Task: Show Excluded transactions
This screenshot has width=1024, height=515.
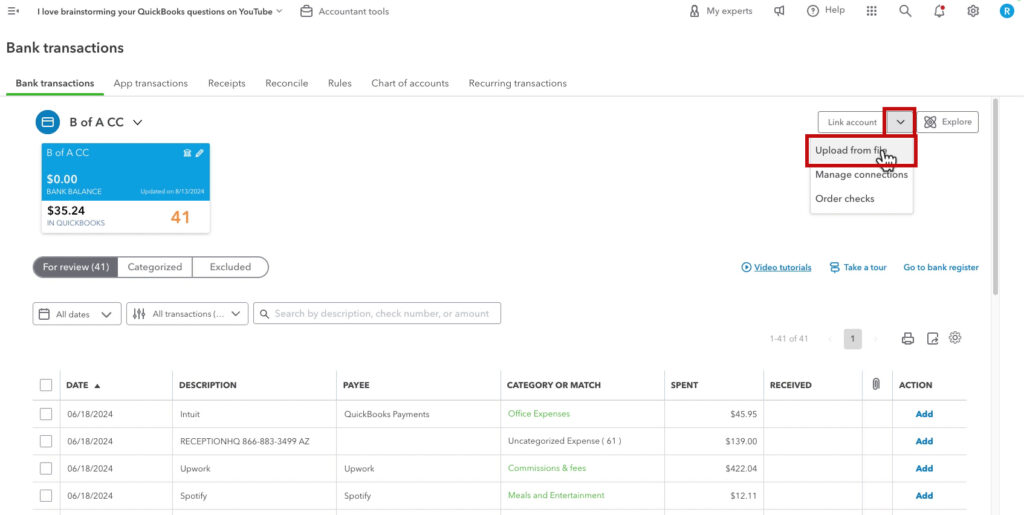Action: [x=231, y=267]
